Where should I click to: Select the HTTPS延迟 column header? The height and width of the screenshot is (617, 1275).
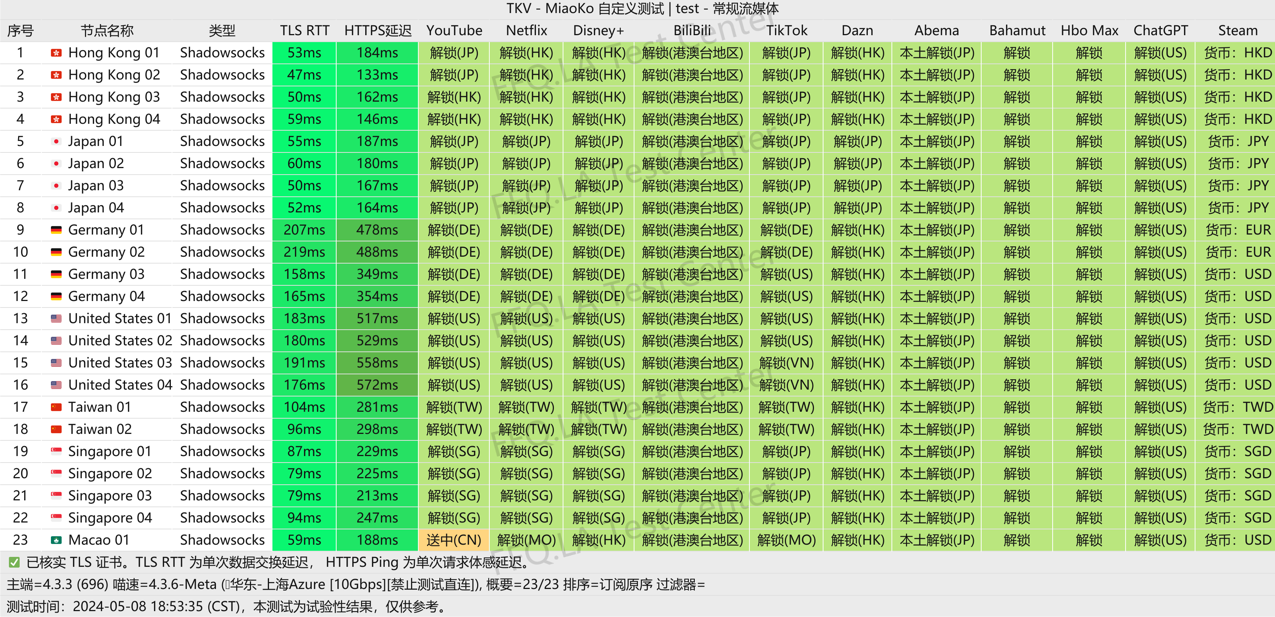377,31
